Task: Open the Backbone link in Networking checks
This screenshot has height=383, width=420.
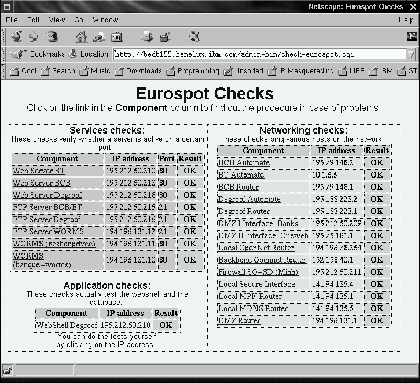Action: [x=262, y=260]
